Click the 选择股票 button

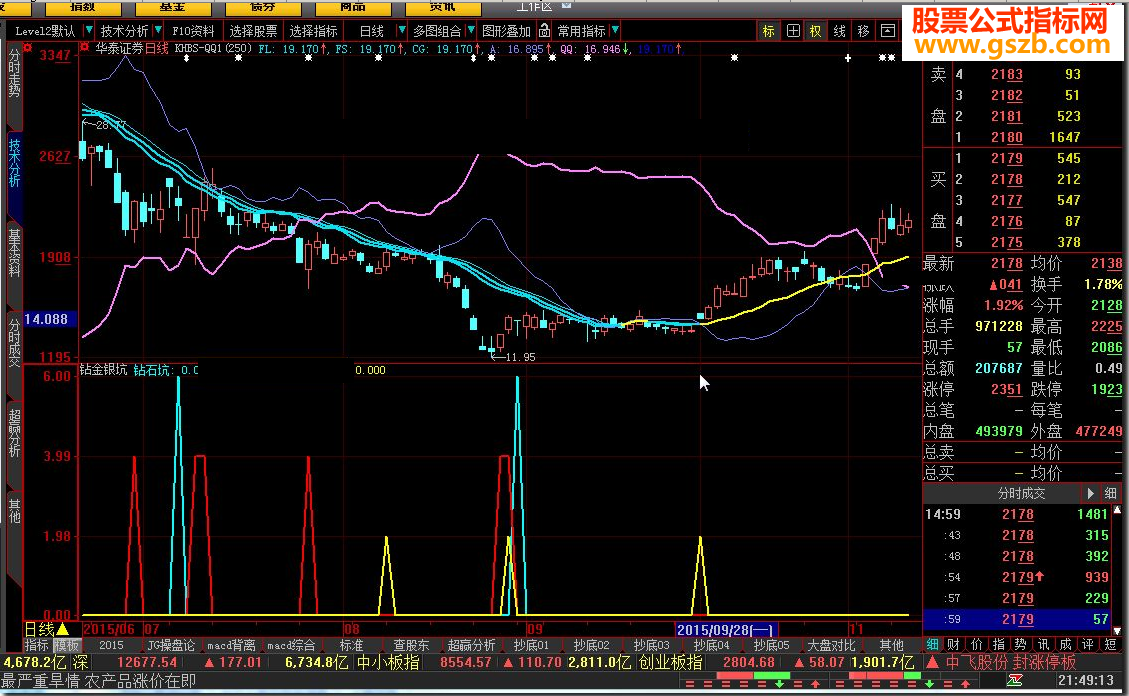[x=253, y=31]
